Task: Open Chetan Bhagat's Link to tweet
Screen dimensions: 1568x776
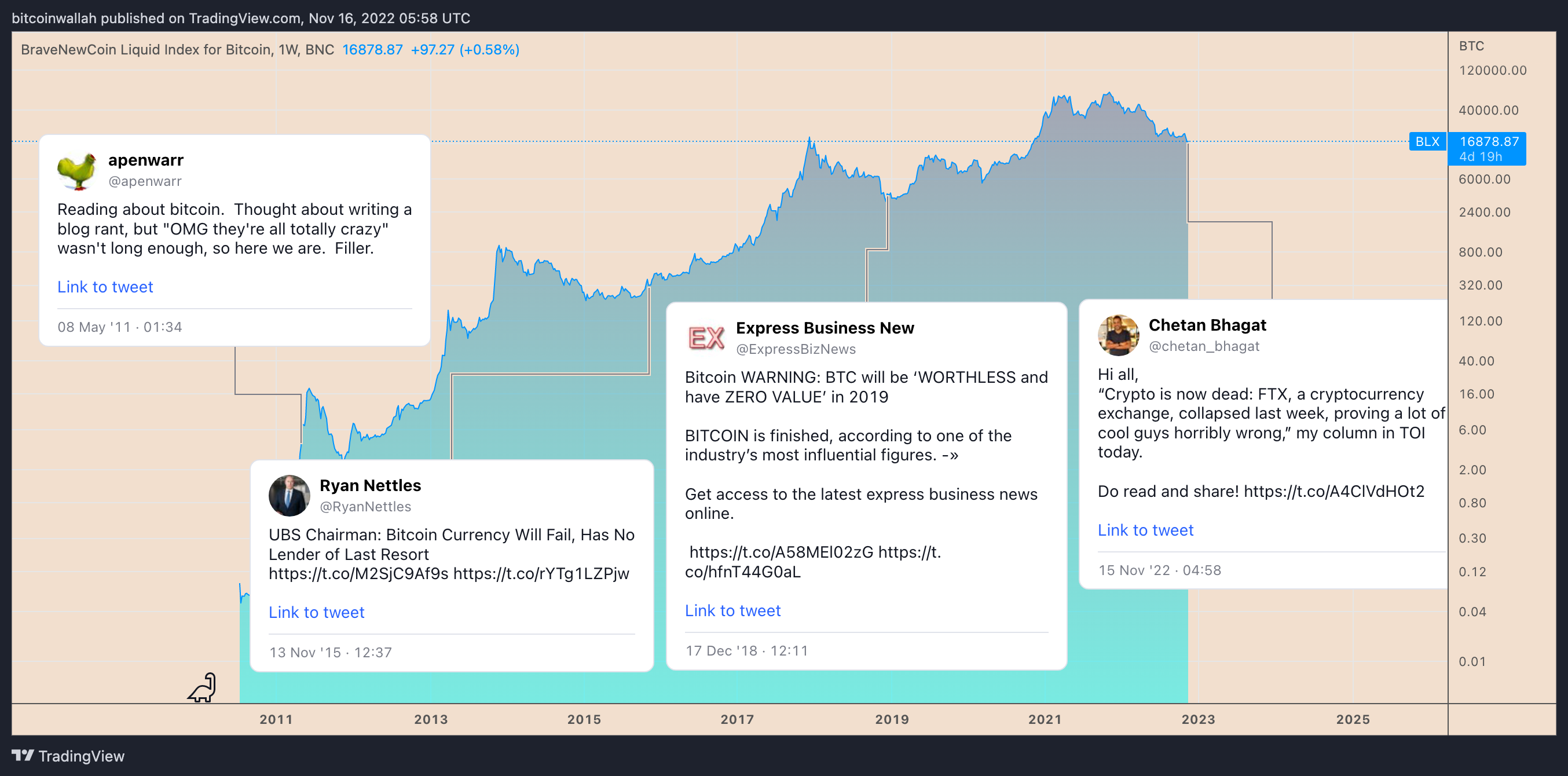Action: point(1145,530)
